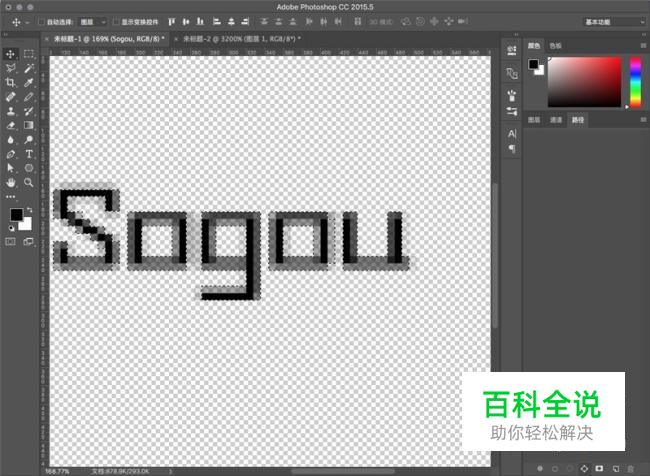
Task: Create new path with the panel bottom icon
Action: [616, 469]
